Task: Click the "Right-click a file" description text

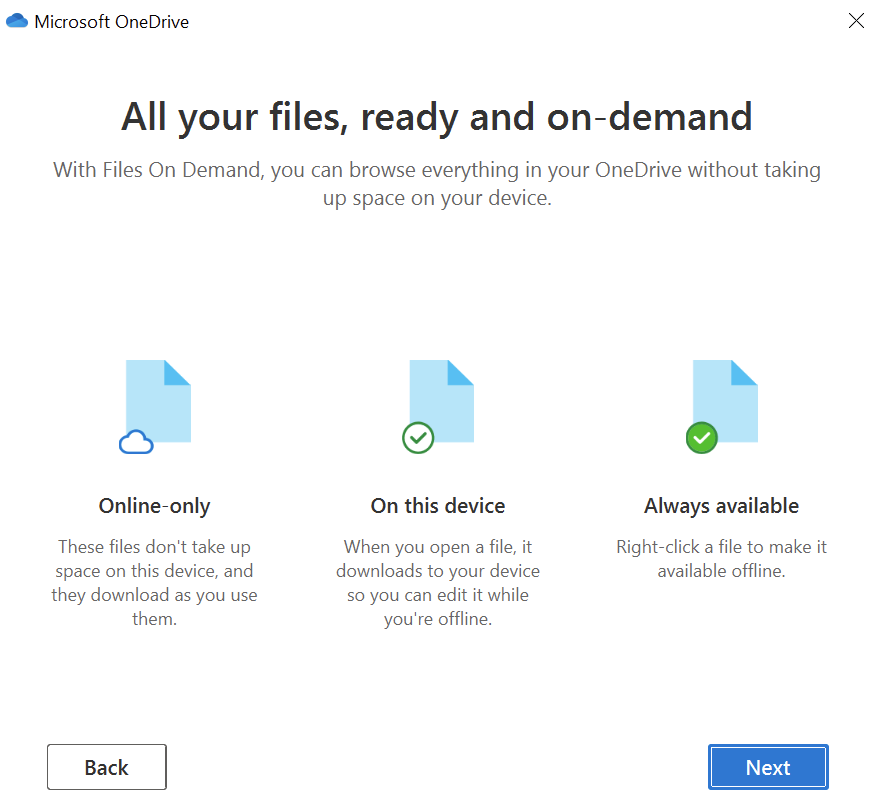Action: 721,559
